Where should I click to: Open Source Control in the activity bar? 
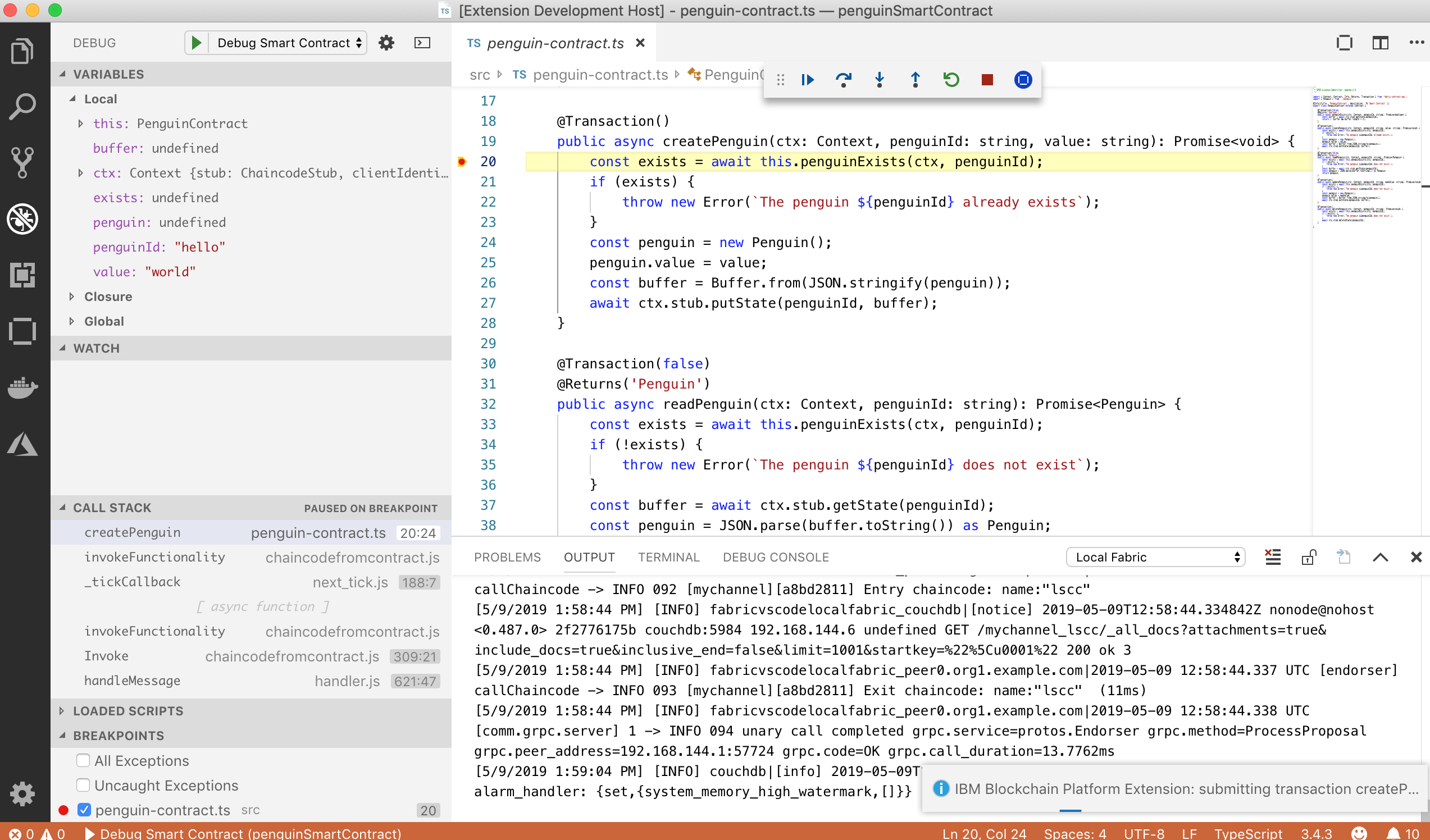22,163
